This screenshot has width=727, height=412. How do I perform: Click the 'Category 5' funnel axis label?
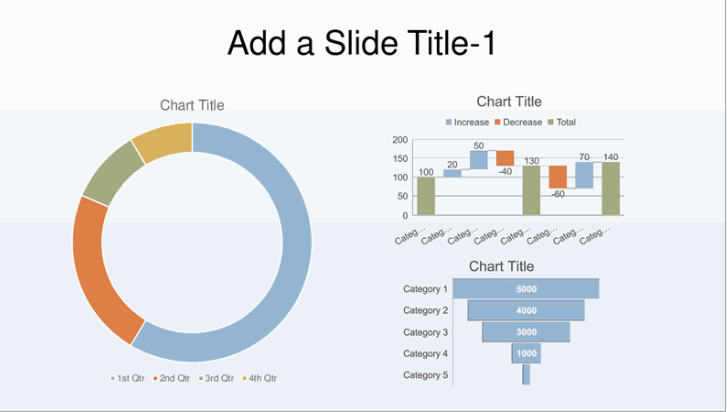click(424, 375)
